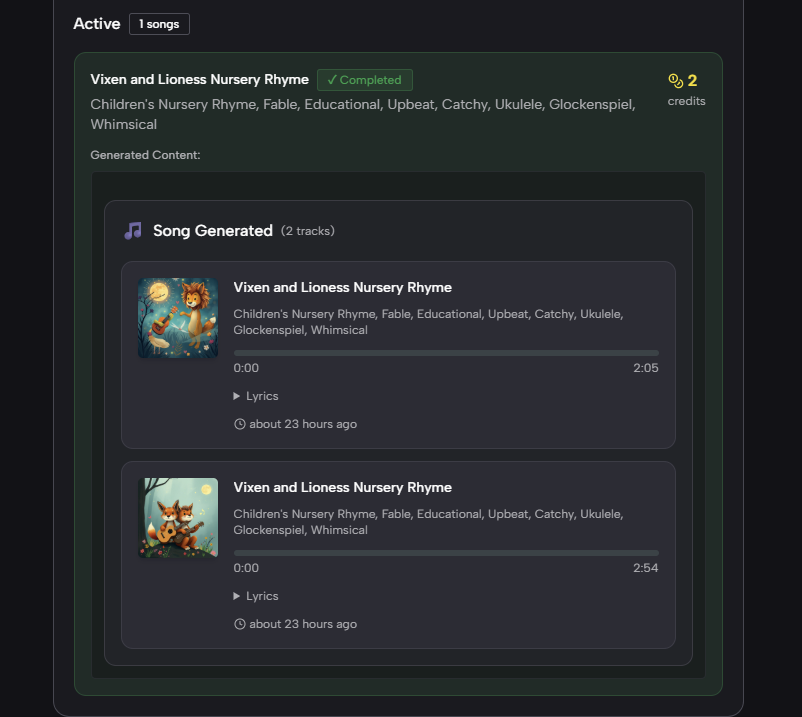802x717 pixels.
Task: Expand Lyrics for the 2:05 track
Action: point(256,396)
